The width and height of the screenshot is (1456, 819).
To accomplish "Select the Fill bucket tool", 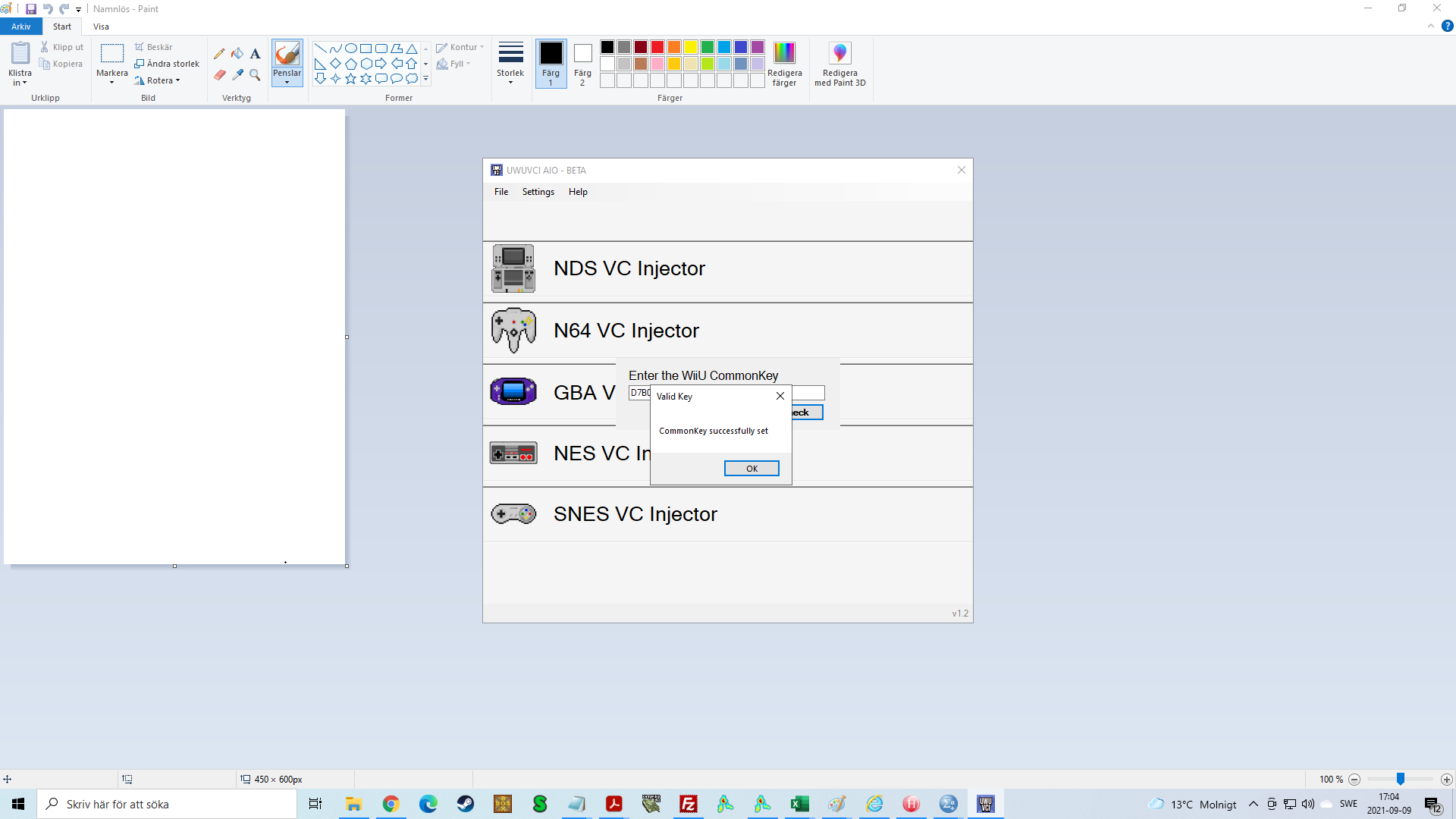I will point(237,54).
